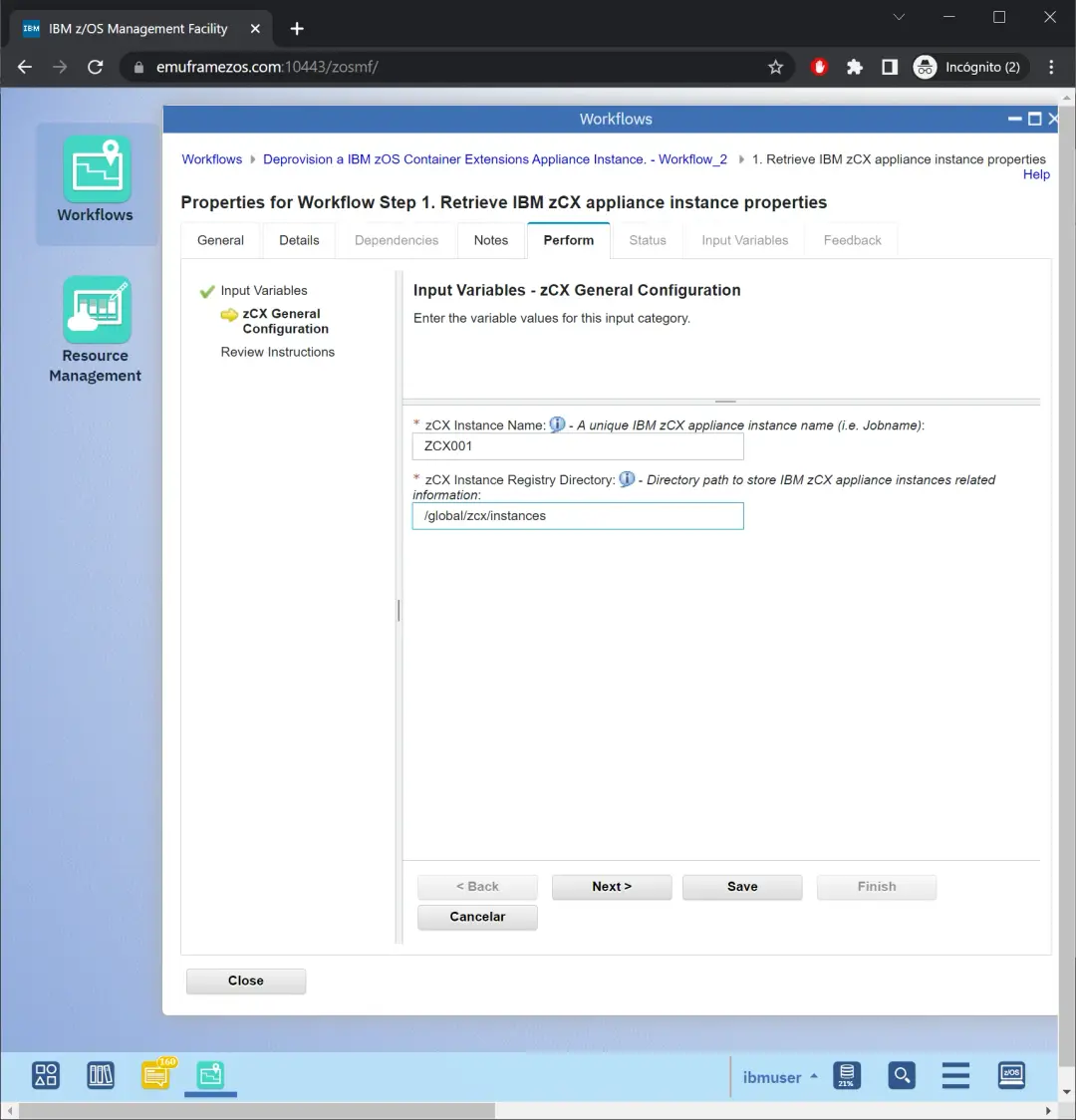Viewport: 1076px width, 1120px height.
Task: Click the horizontal scrollbar right arrow
Action: tap(1048, 1111)
